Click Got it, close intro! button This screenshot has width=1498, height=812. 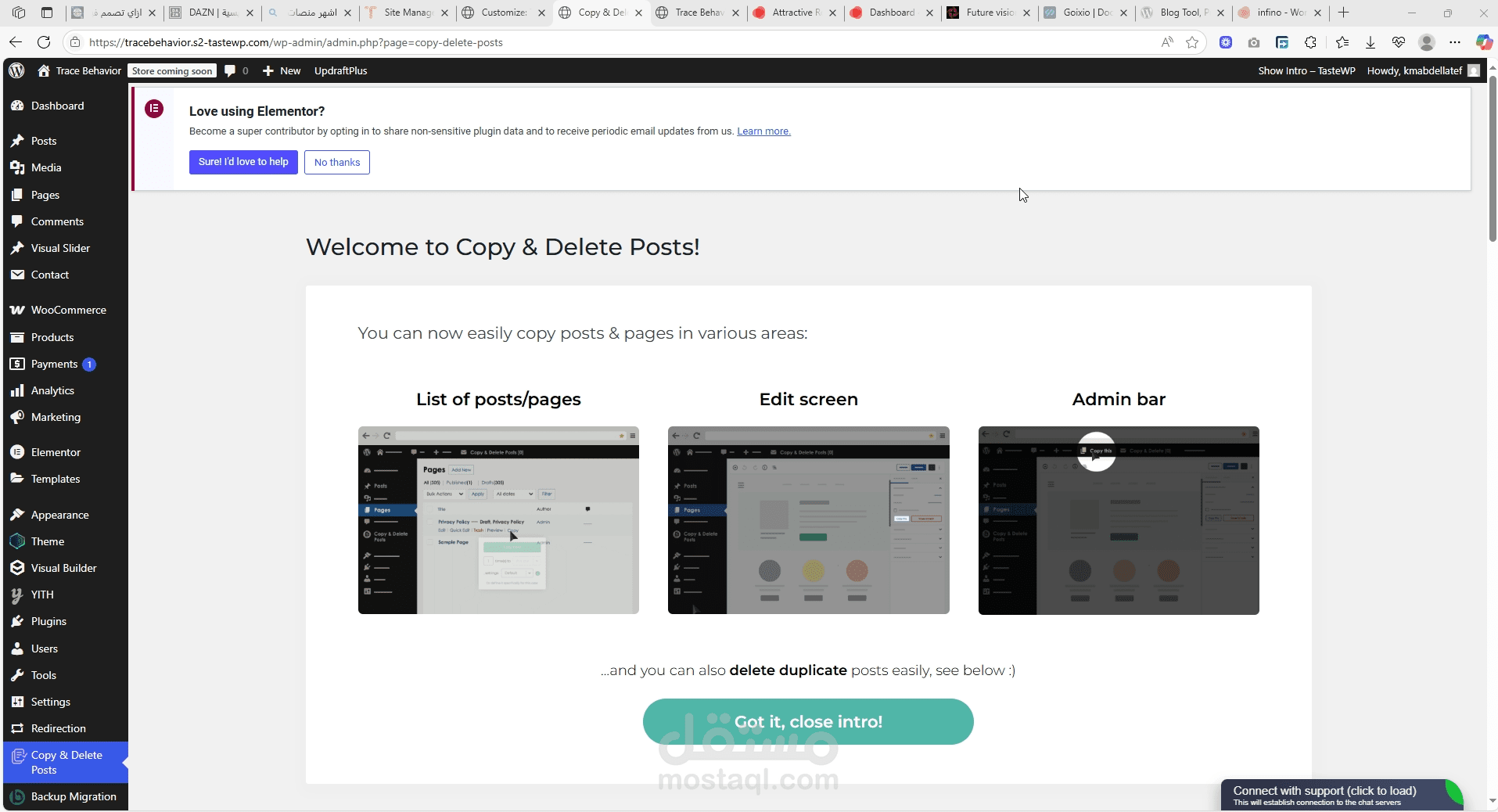[x=808, y=721]
